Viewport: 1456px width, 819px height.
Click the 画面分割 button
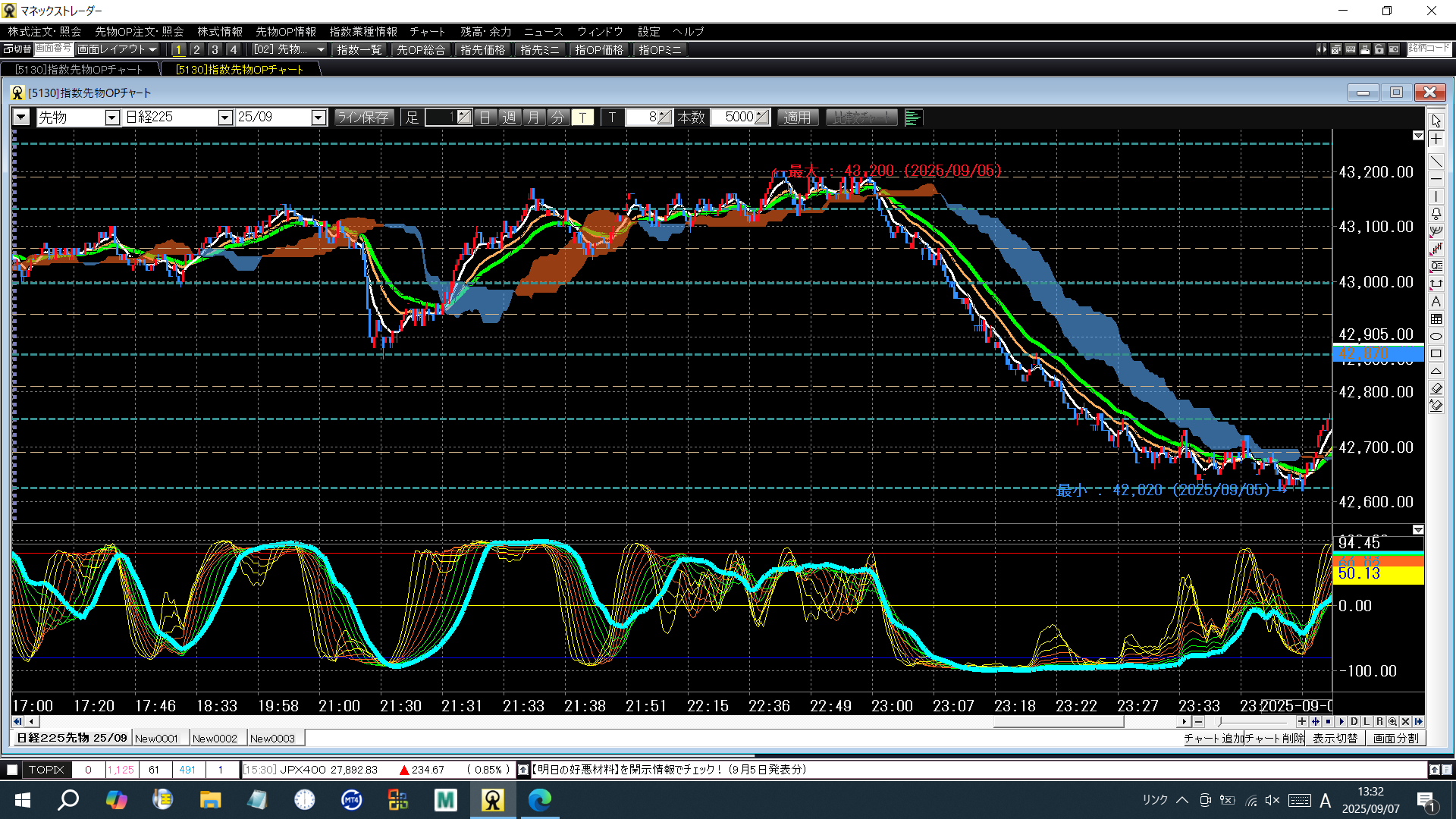click(x=1395, y=738)
